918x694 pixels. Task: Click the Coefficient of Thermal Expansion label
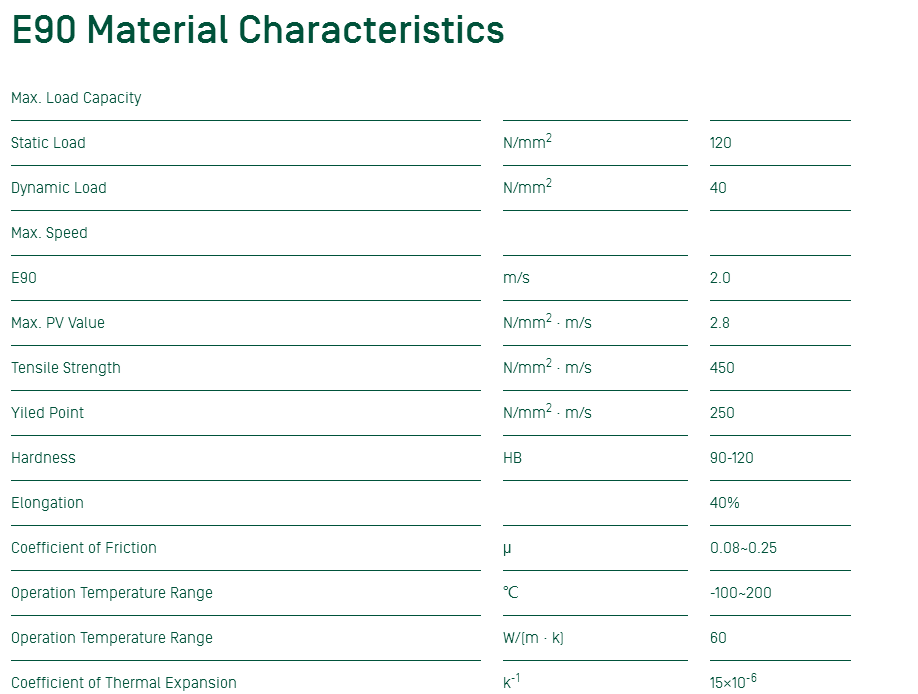click(124, 683)
